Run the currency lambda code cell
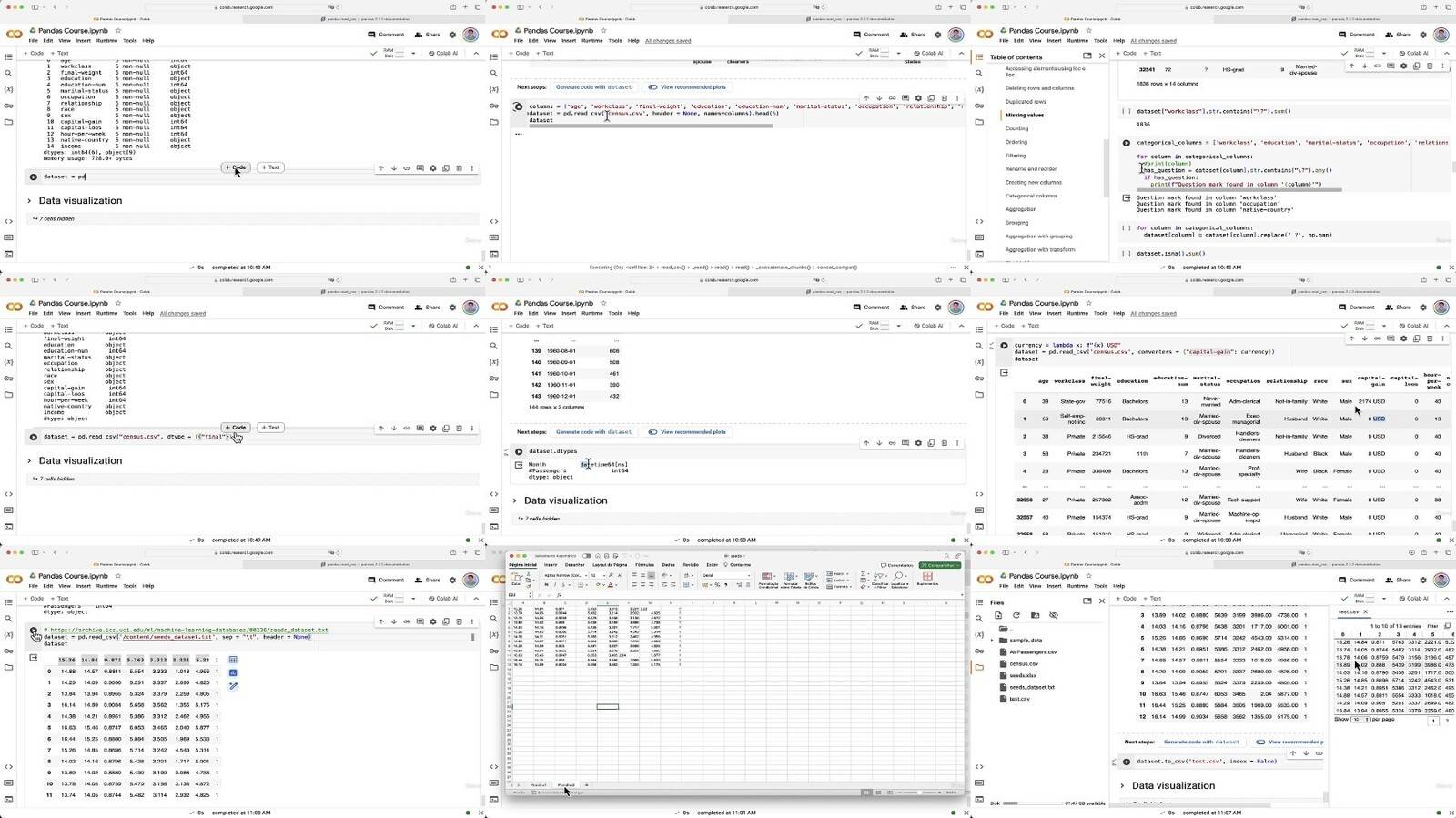 pos(1005,346)
